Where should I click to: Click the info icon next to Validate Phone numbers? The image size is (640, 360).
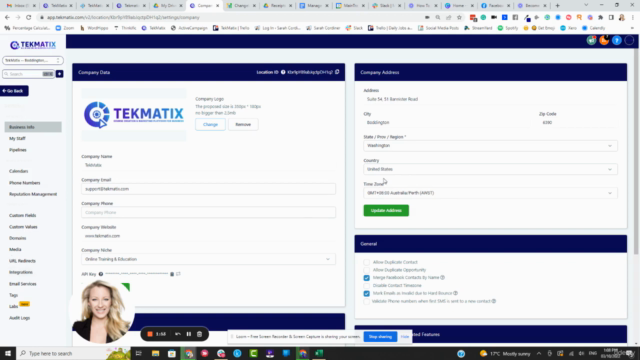coord(494,301)
